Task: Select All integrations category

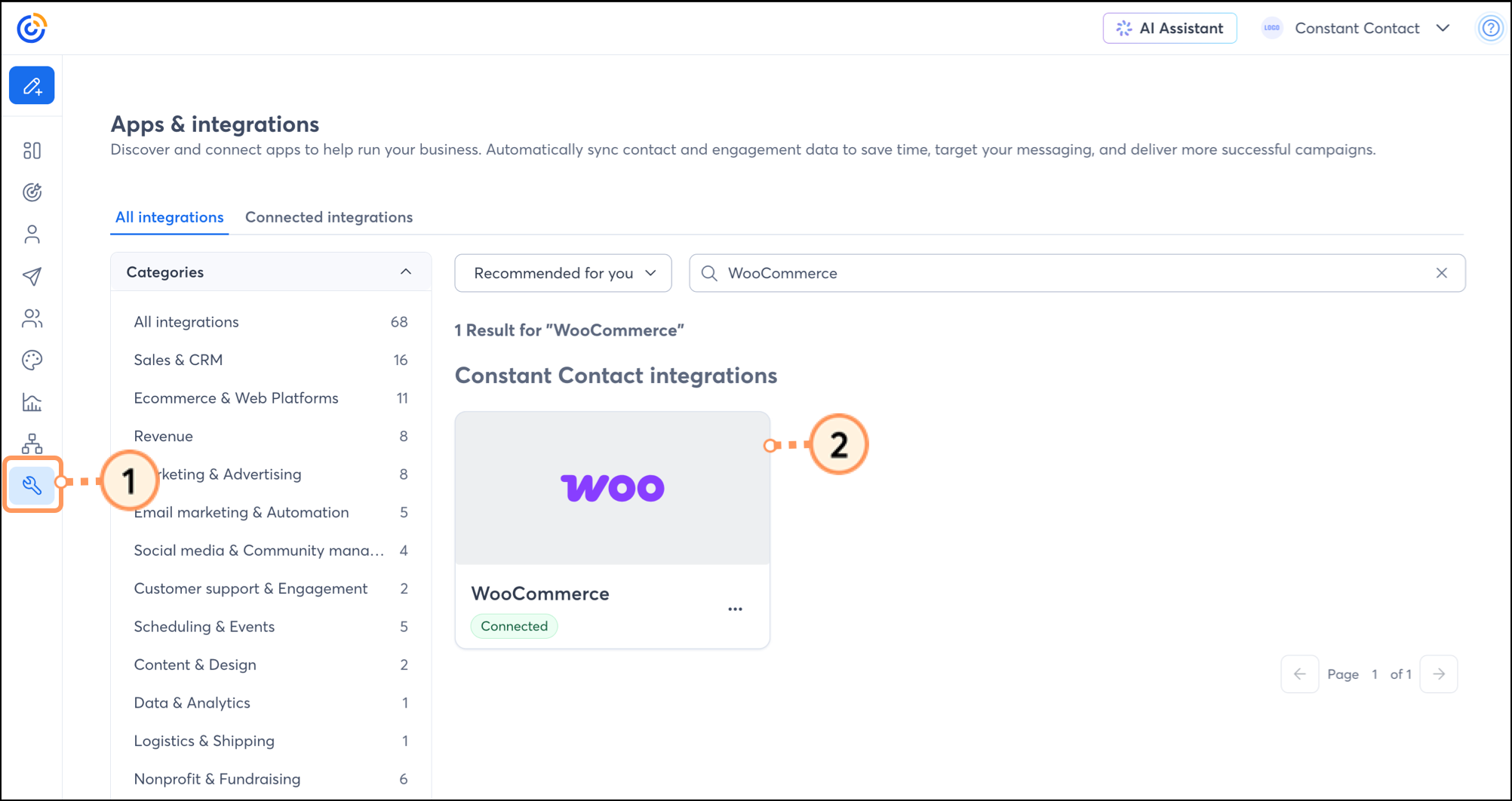Action: (x=271, y=322)
